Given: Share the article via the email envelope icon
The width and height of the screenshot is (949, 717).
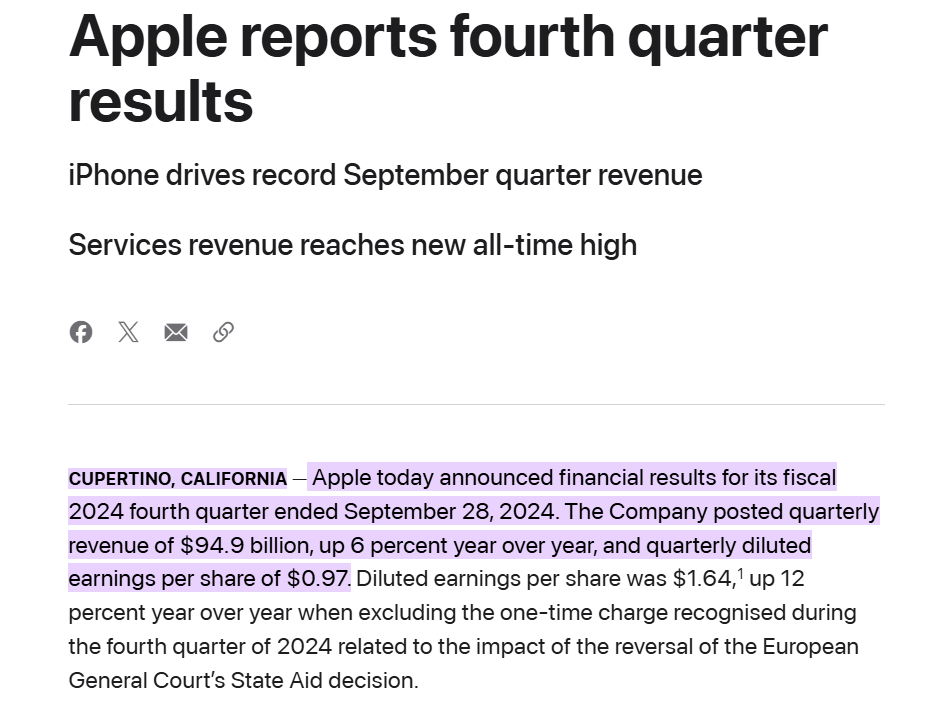Looking at the screenshot, I should click(176, 332).
